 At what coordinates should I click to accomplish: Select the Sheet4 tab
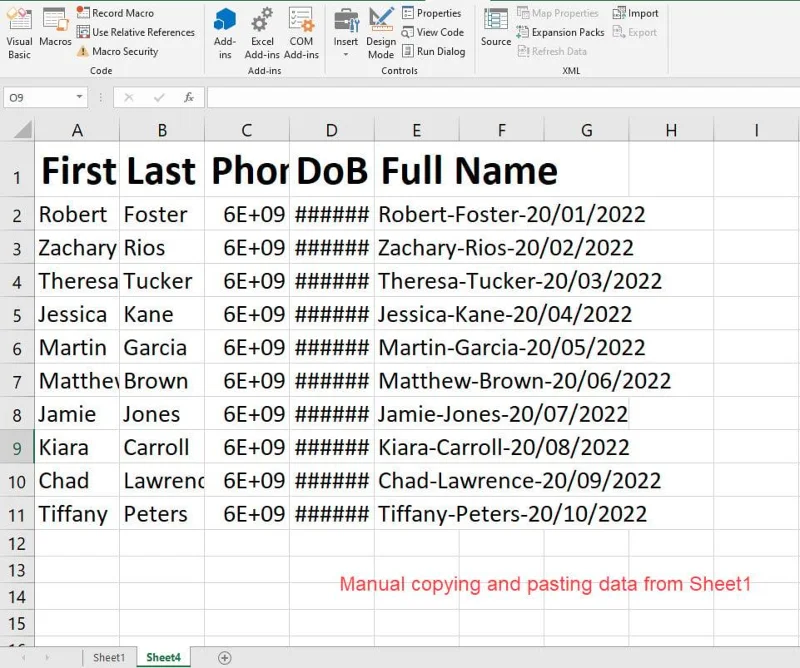pyautogui.click(x=164, y=657)
